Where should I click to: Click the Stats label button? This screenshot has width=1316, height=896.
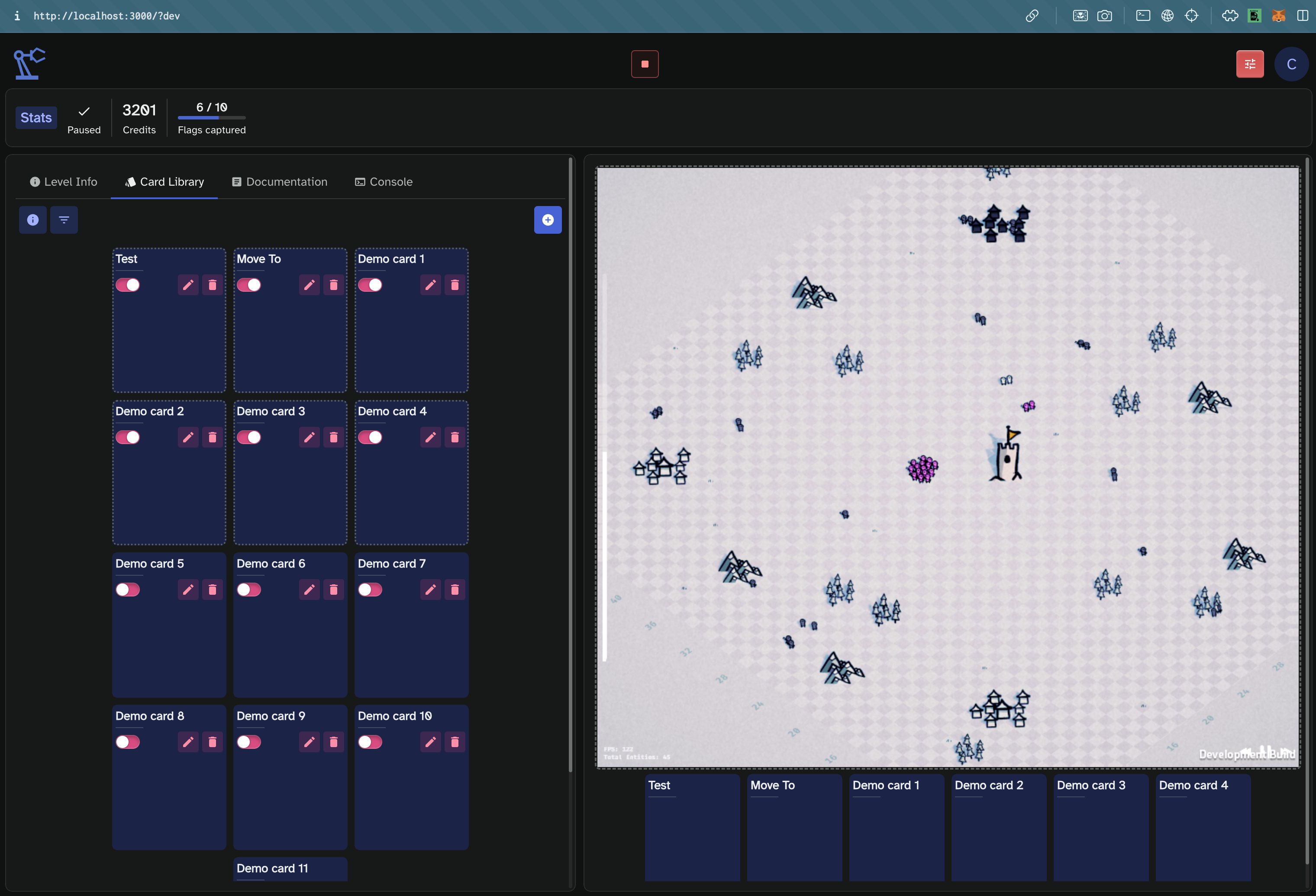[x=36, y=118]
